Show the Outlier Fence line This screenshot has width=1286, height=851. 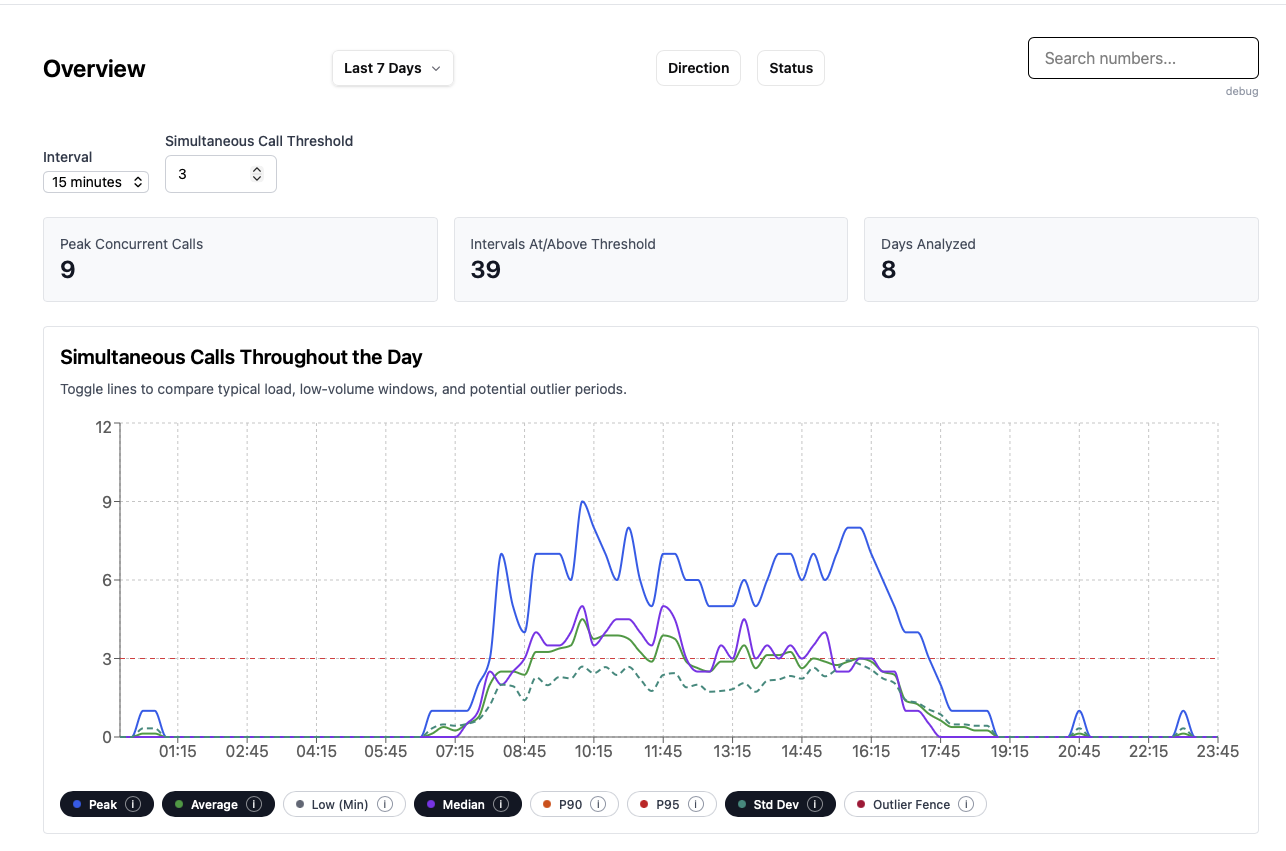910,804
